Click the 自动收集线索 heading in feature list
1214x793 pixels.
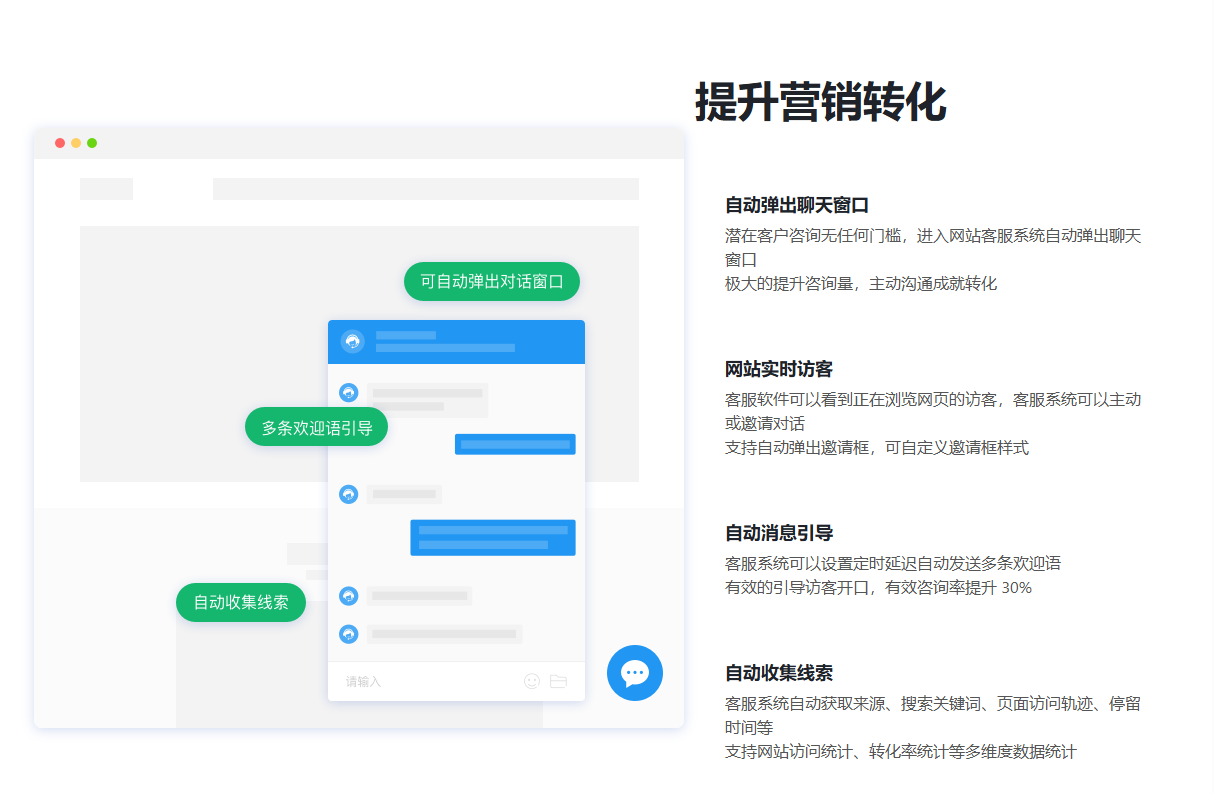pos(778,673)
